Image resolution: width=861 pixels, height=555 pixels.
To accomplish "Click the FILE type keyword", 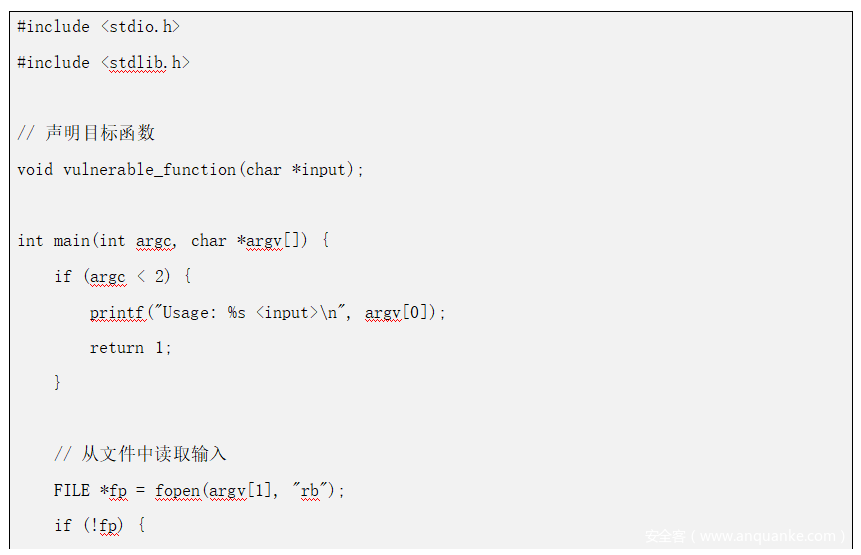I will (x=72, y=491).
